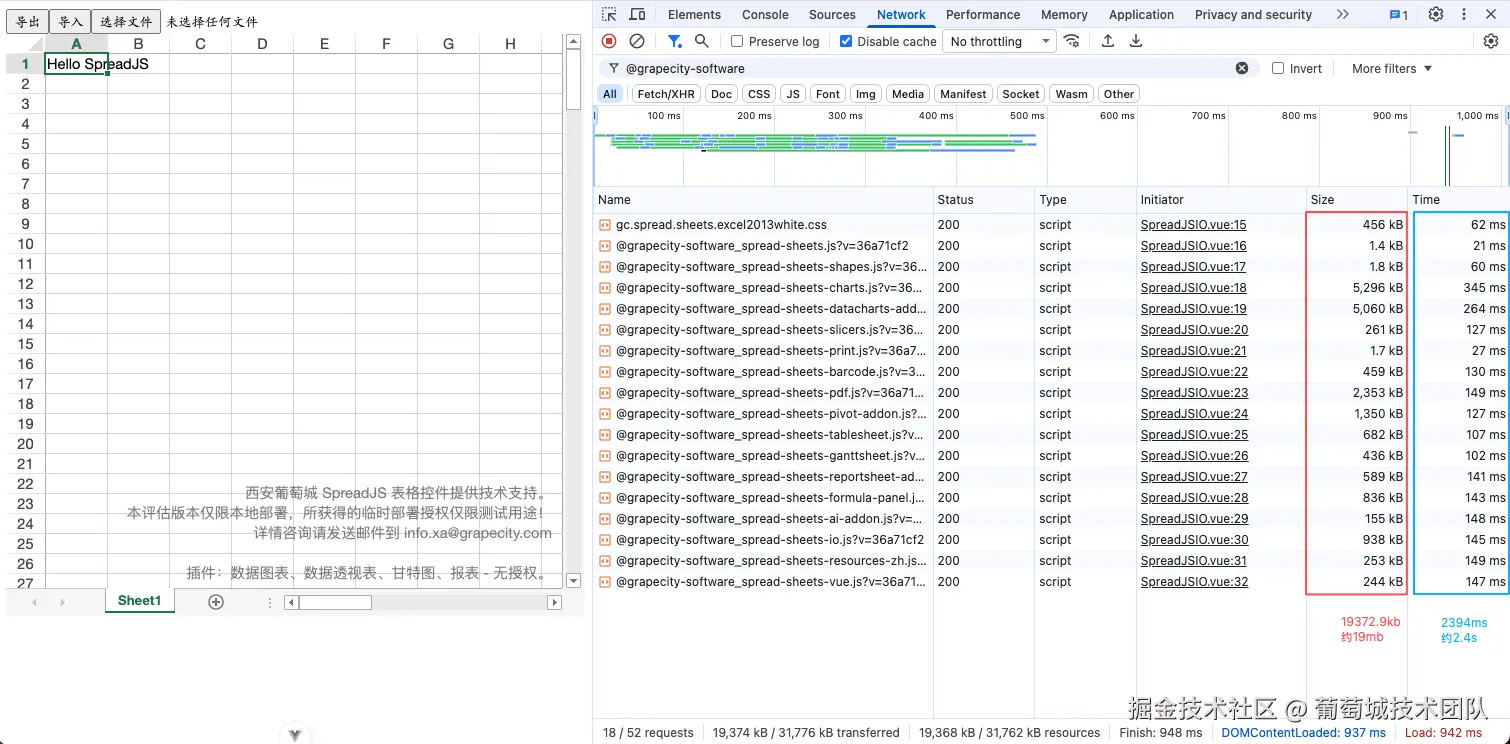1510x744 pixels.
Task: Select cell A1 Hello SpreadJS
Action: [x=77, y=64]
